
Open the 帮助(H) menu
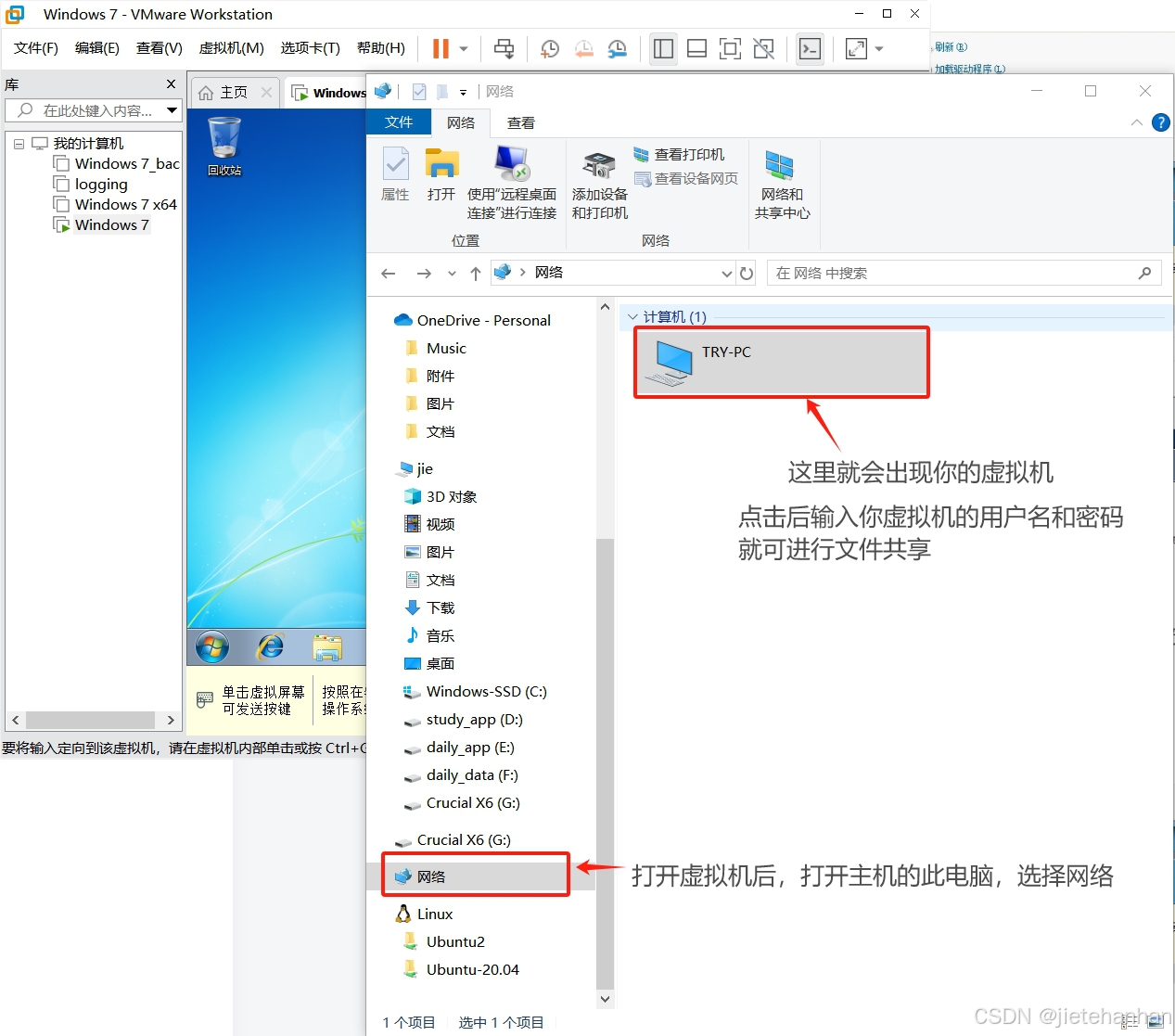click(381, 48)
